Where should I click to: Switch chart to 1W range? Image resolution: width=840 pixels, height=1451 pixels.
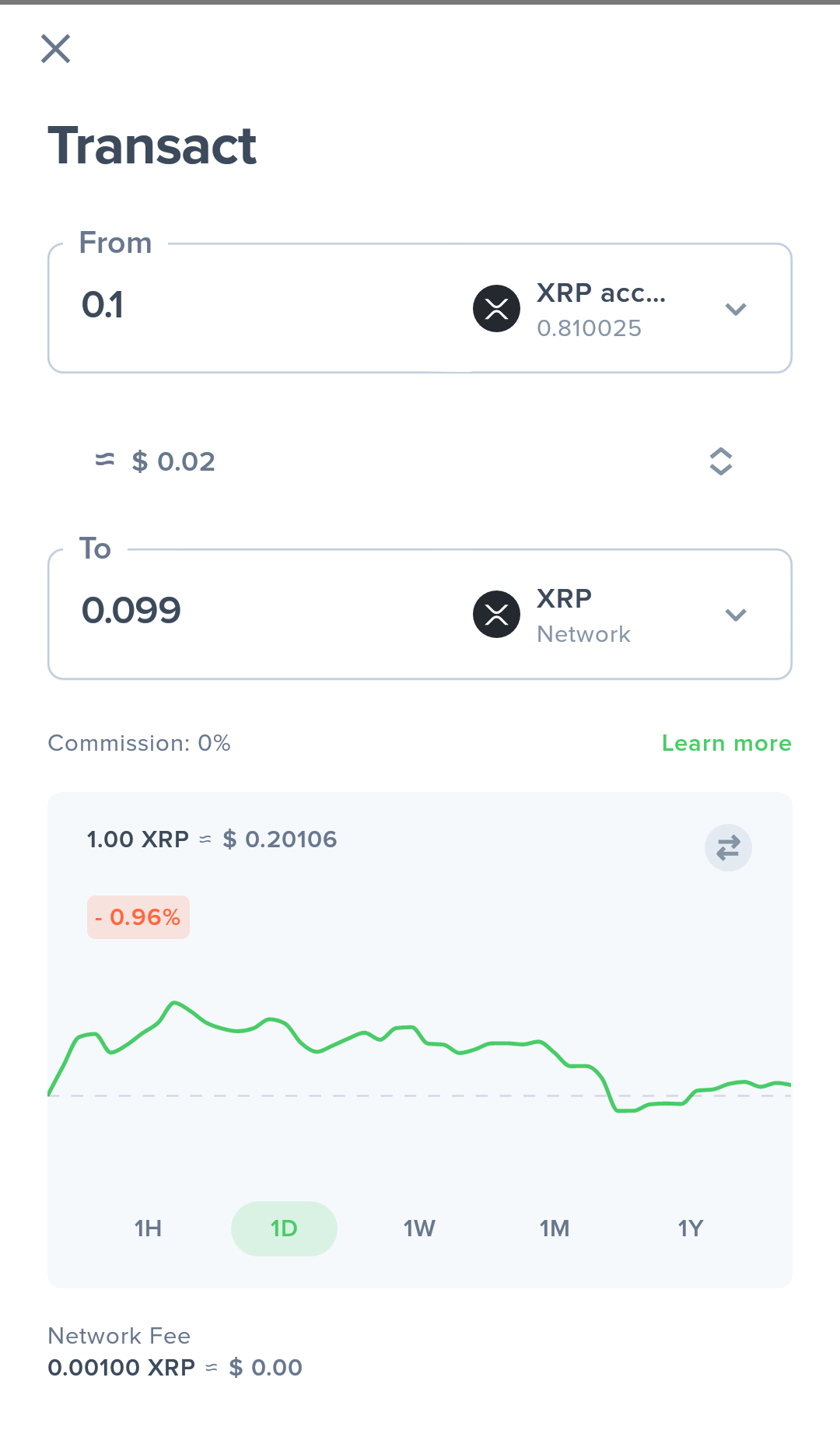[419, 1228]
